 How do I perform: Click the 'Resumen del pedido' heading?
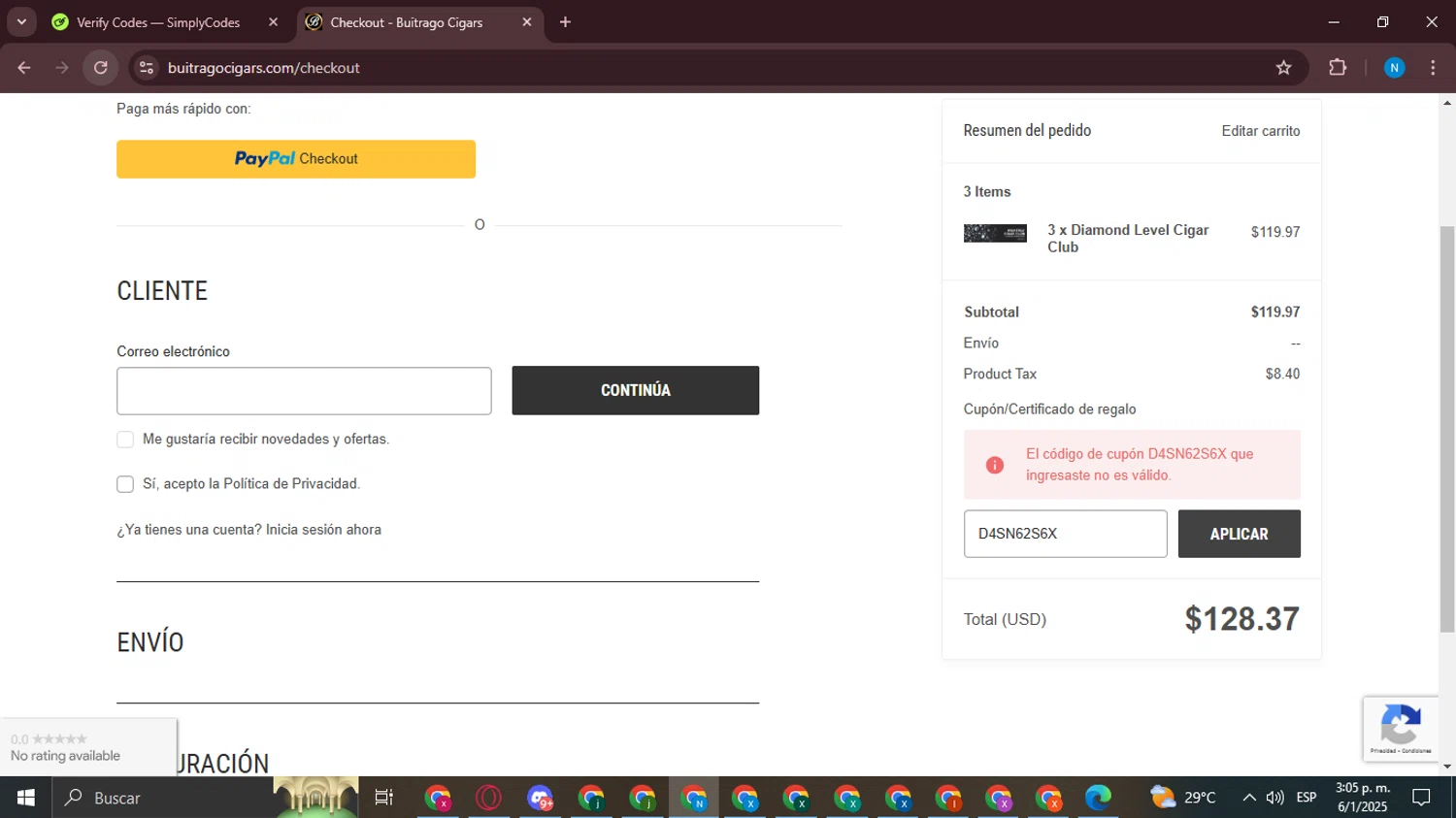tap(1027, 131)
